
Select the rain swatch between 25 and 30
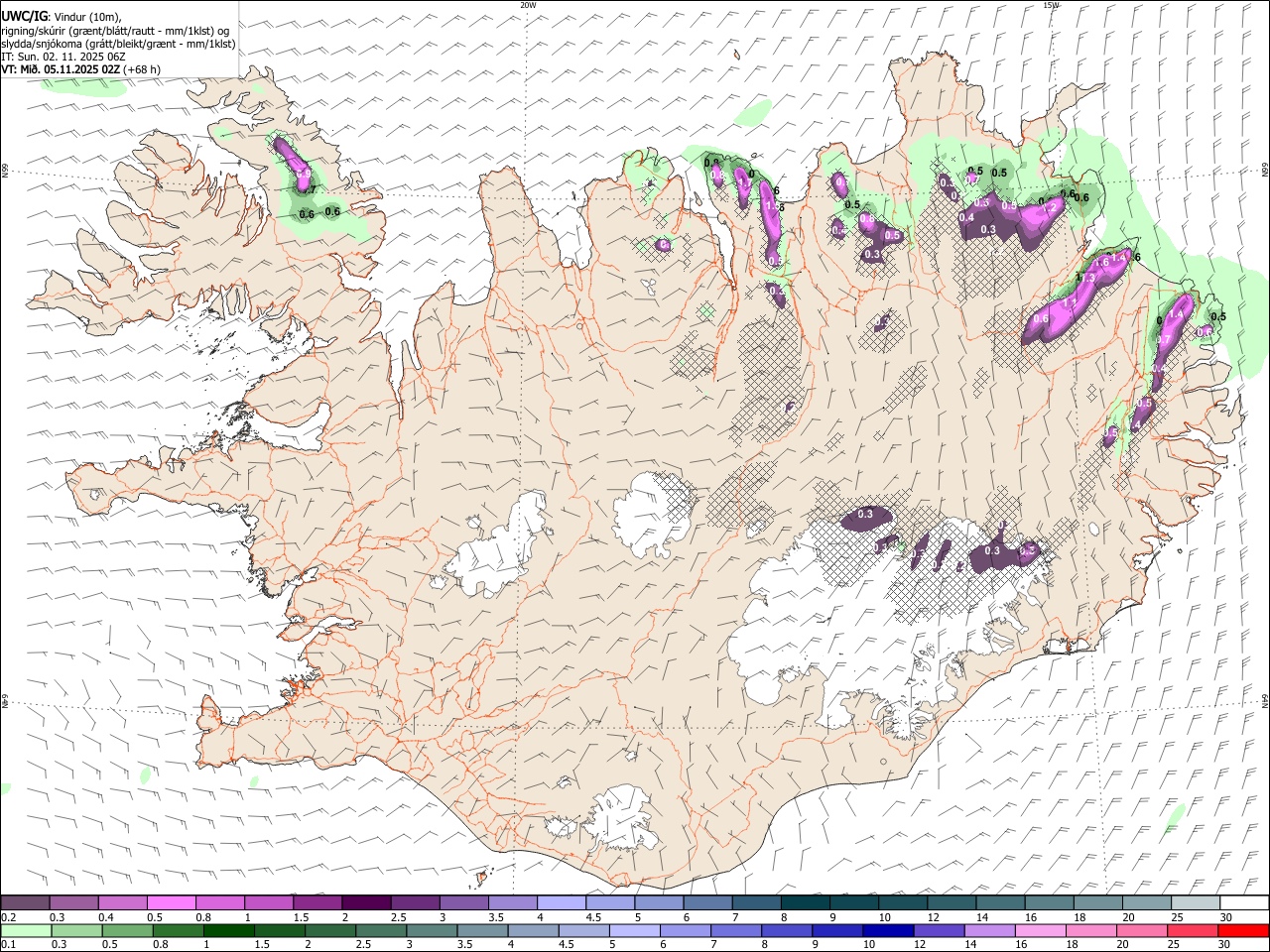tap(1194, 930)
